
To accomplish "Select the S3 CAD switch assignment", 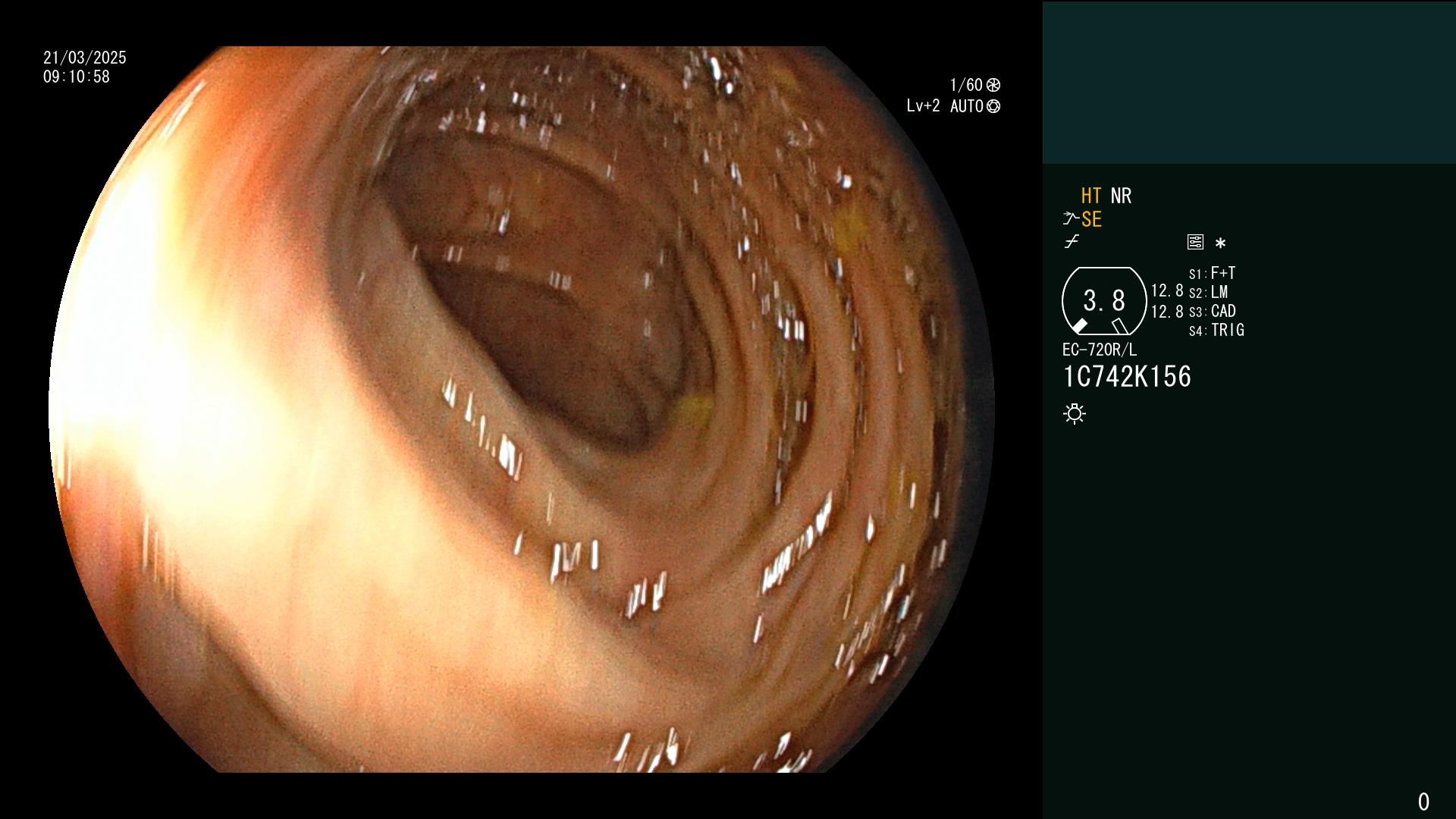I will pos(1212,311).
